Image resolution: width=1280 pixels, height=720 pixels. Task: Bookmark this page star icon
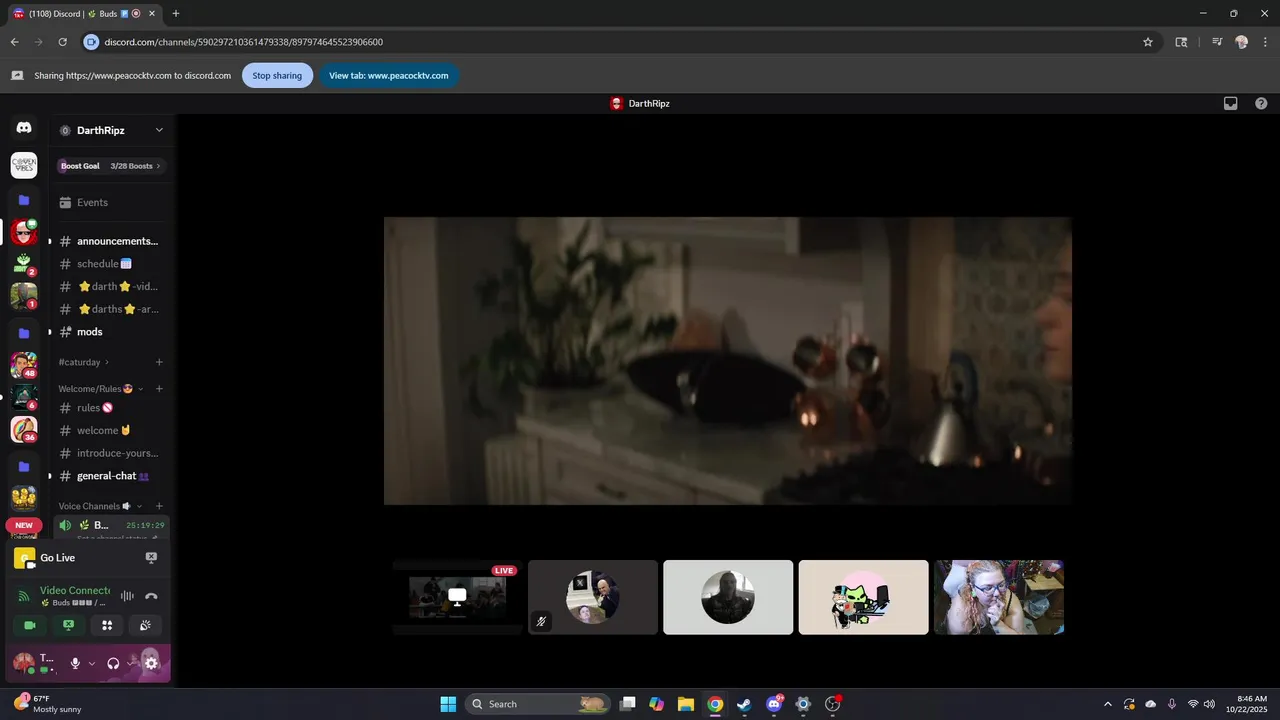pos(1148,42)
